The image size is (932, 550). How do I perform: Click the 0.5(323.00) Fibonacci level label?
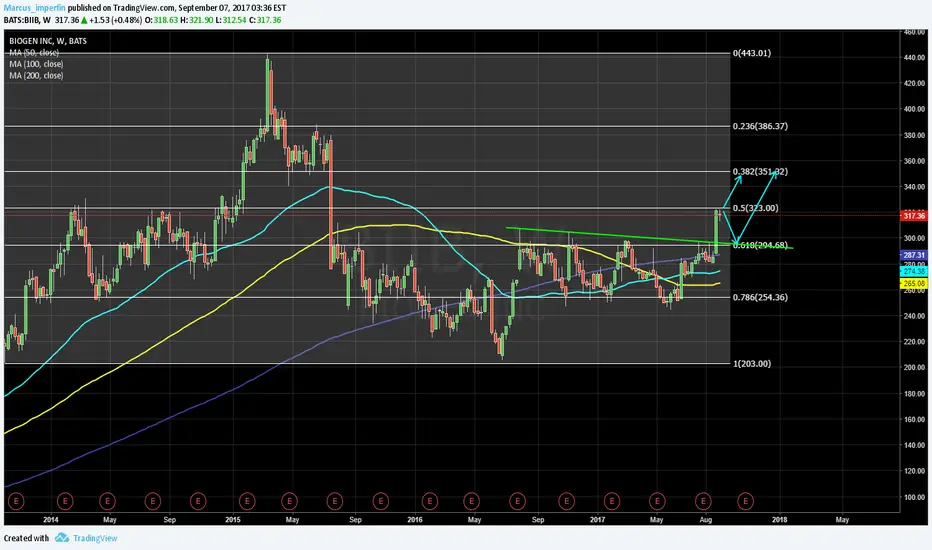tap(755, 208)
